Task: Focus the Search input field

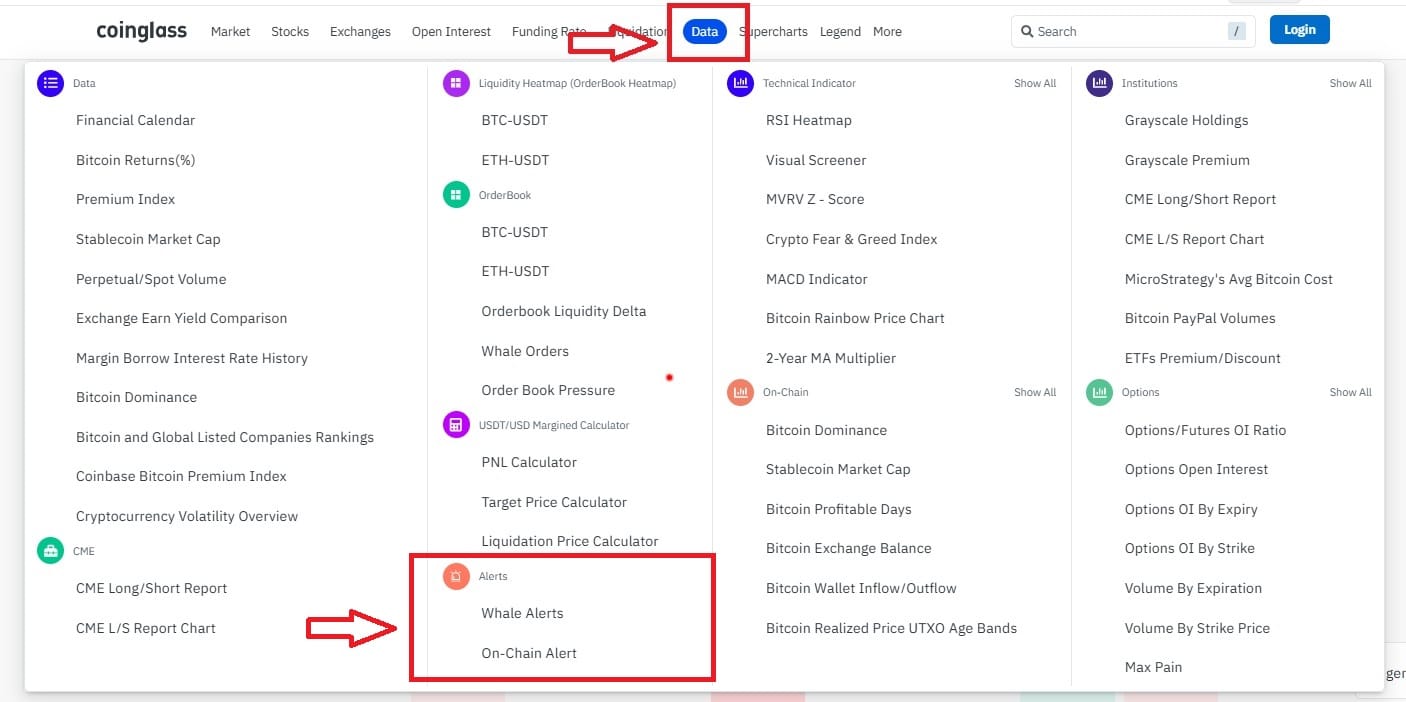Action: coord(1133,31)
